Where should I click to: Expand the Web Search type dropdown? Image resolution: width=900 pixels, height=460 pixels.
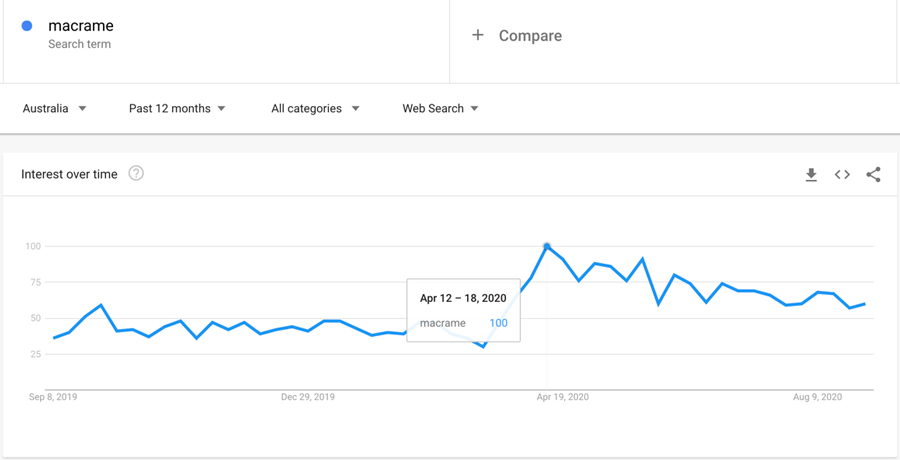(440, 108)
